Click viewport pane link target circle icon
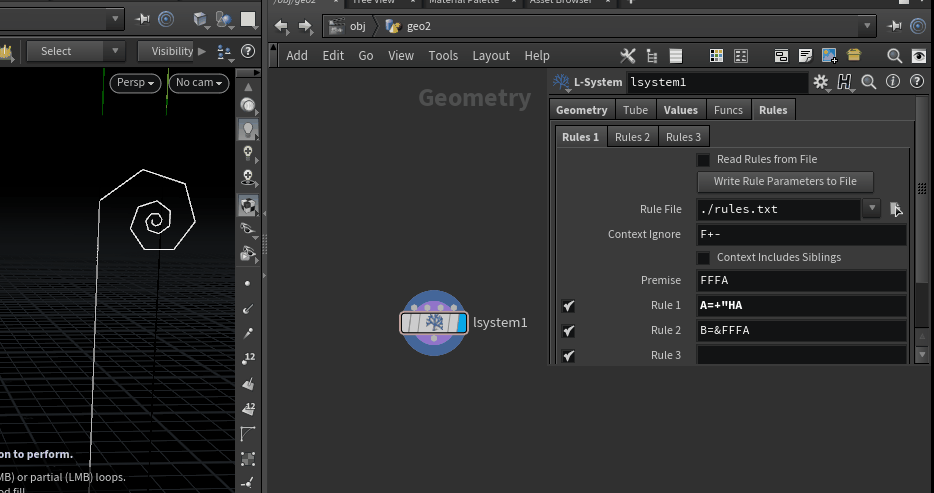The height and width of the screenshot is (493, 934). (166, 19)
